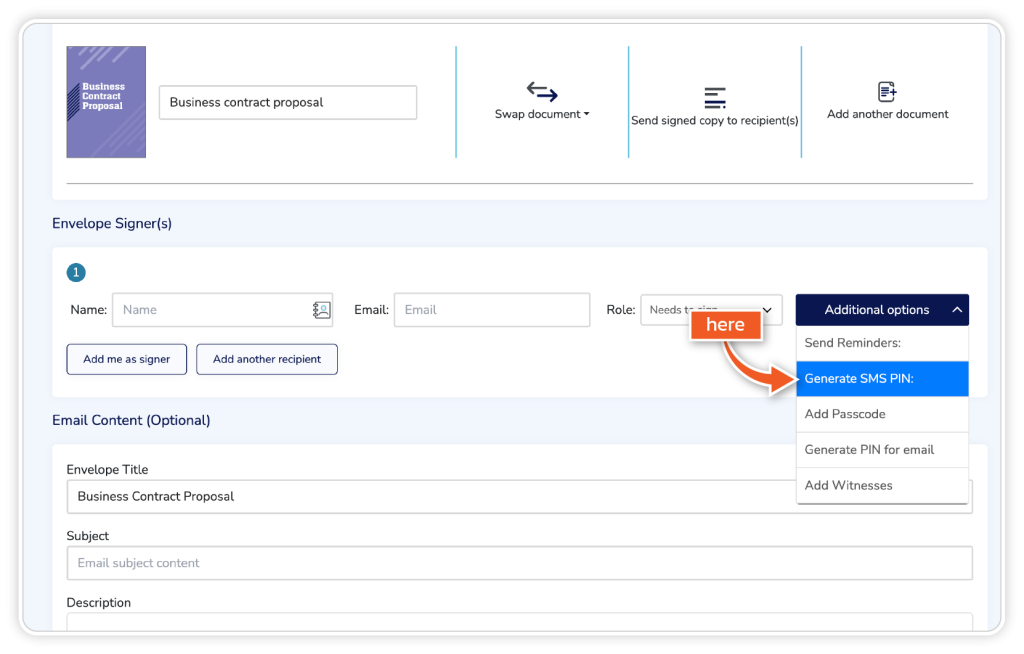Click the Add another document icon
This screenshot has width=1024, height=654.
click(887, 92)
